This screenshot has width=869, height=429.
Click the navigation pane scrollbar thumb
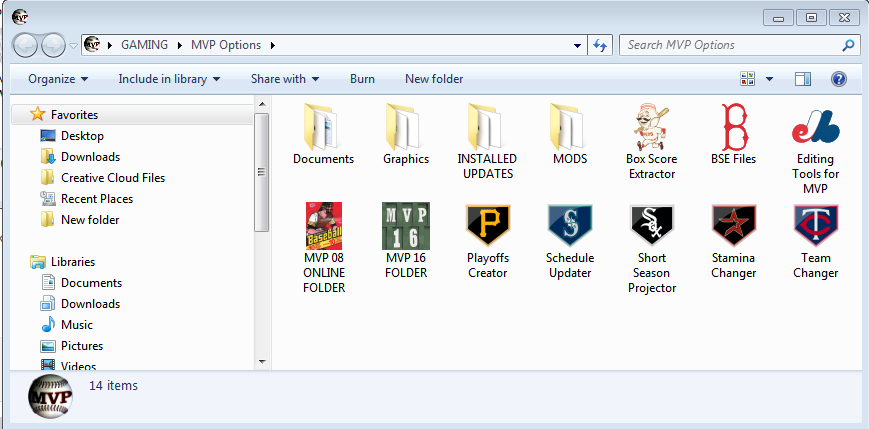[x=263, y=172]
